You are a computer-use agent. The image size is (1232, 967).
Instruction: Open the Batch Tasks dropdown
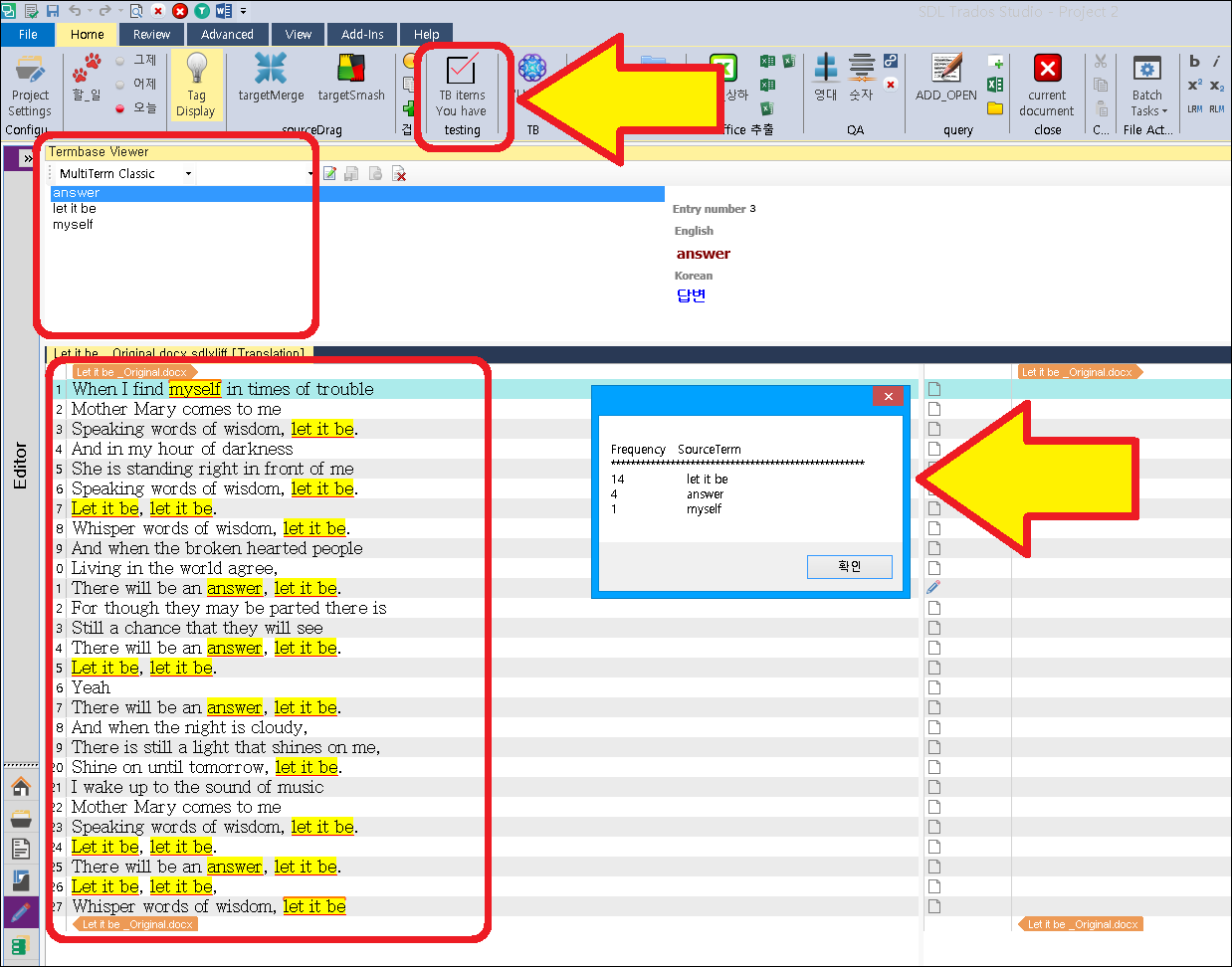(1147, 87)
